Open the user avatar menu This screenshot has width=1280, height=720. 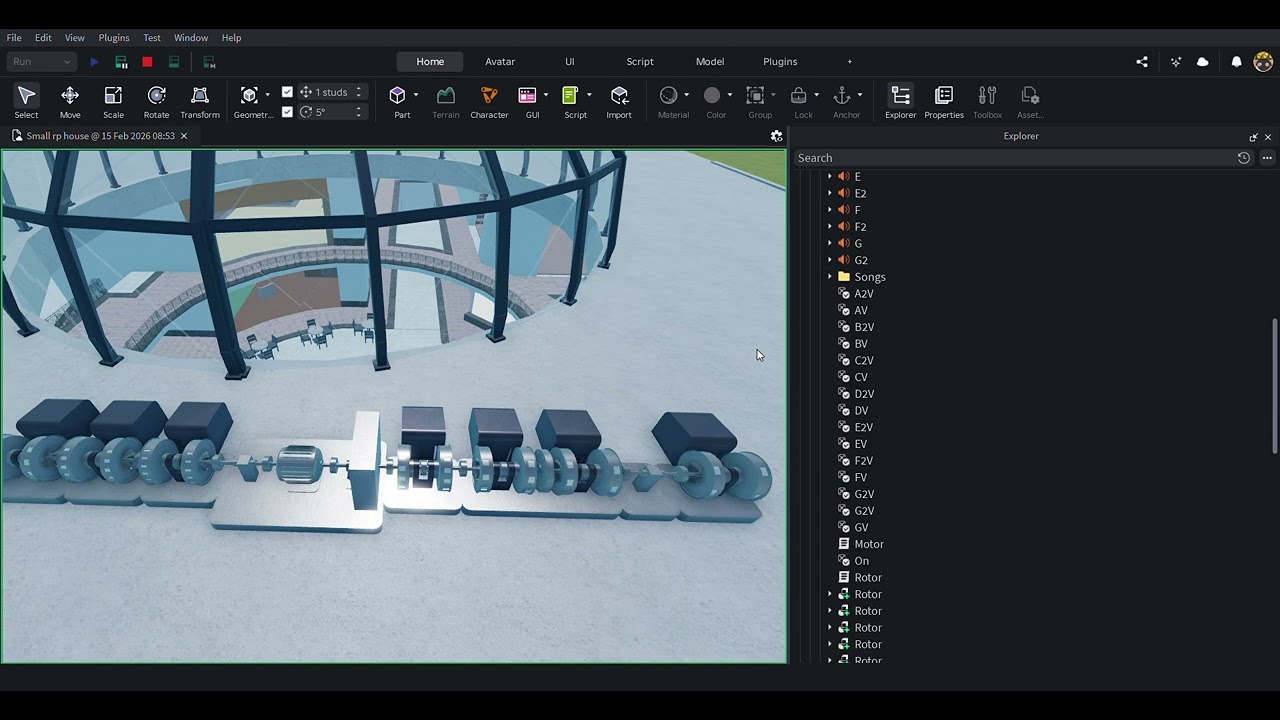(x=1263, y=62)
